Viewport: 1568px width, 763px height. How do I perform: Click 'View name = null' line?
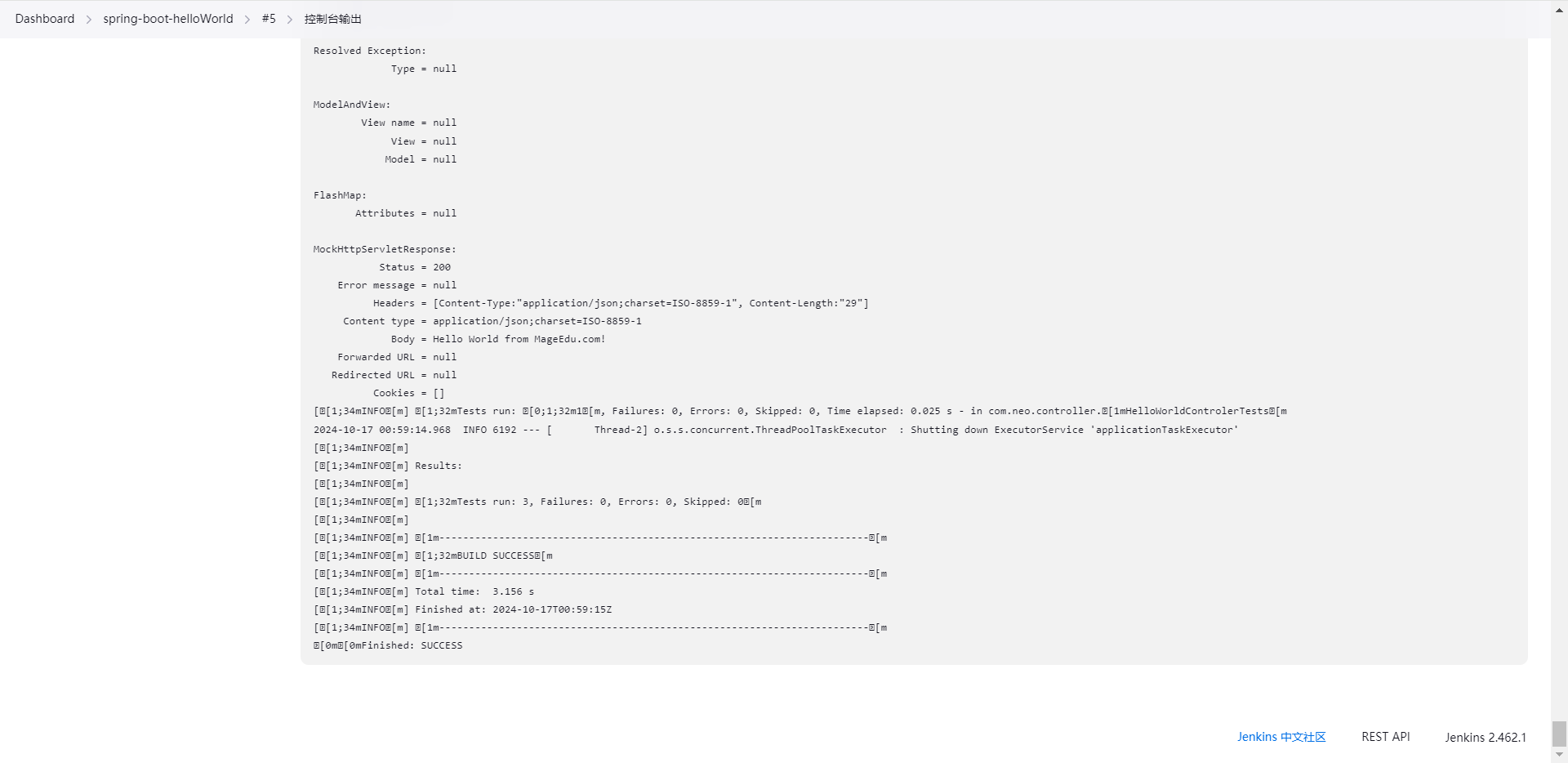408,123
